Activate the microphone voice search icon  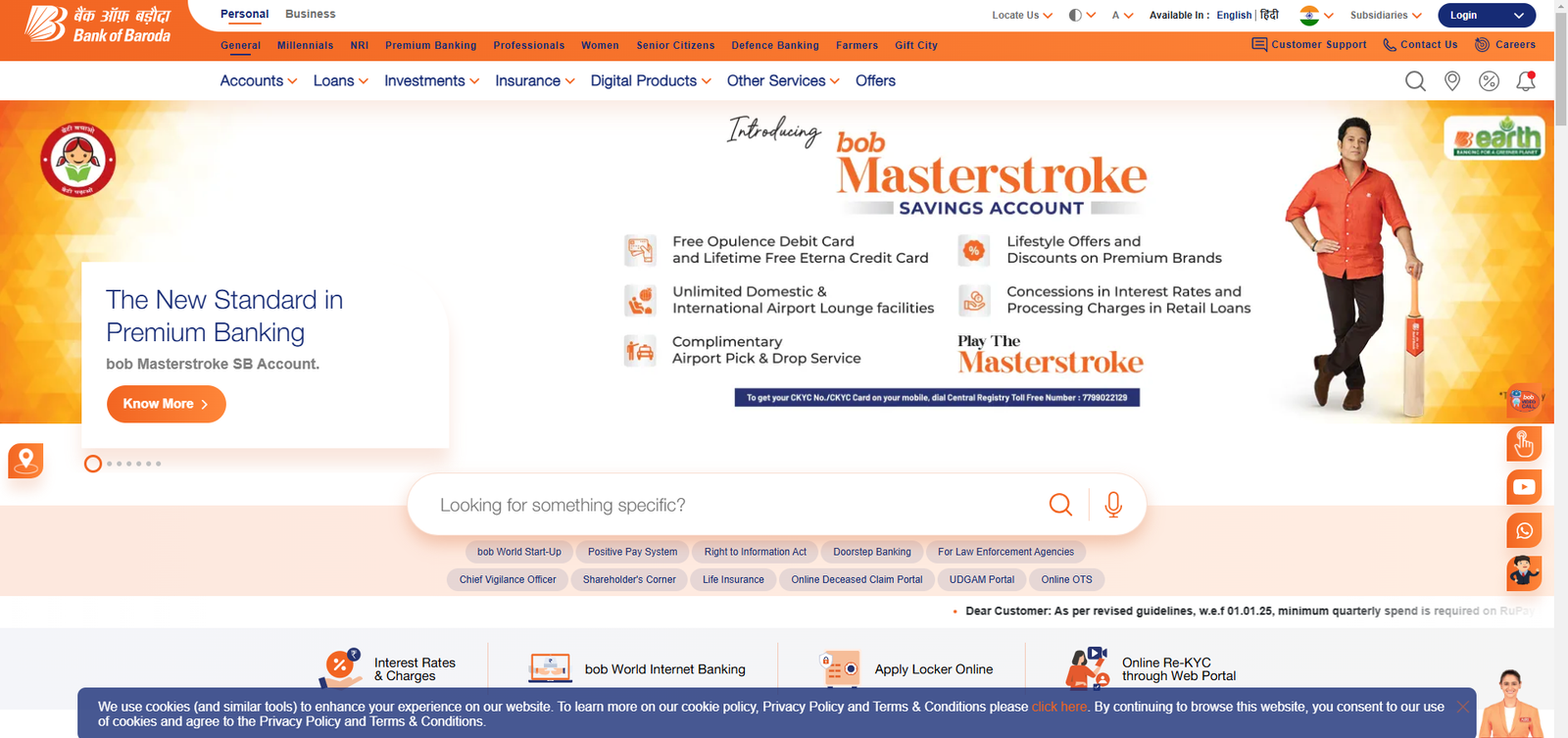(1113, 505)
